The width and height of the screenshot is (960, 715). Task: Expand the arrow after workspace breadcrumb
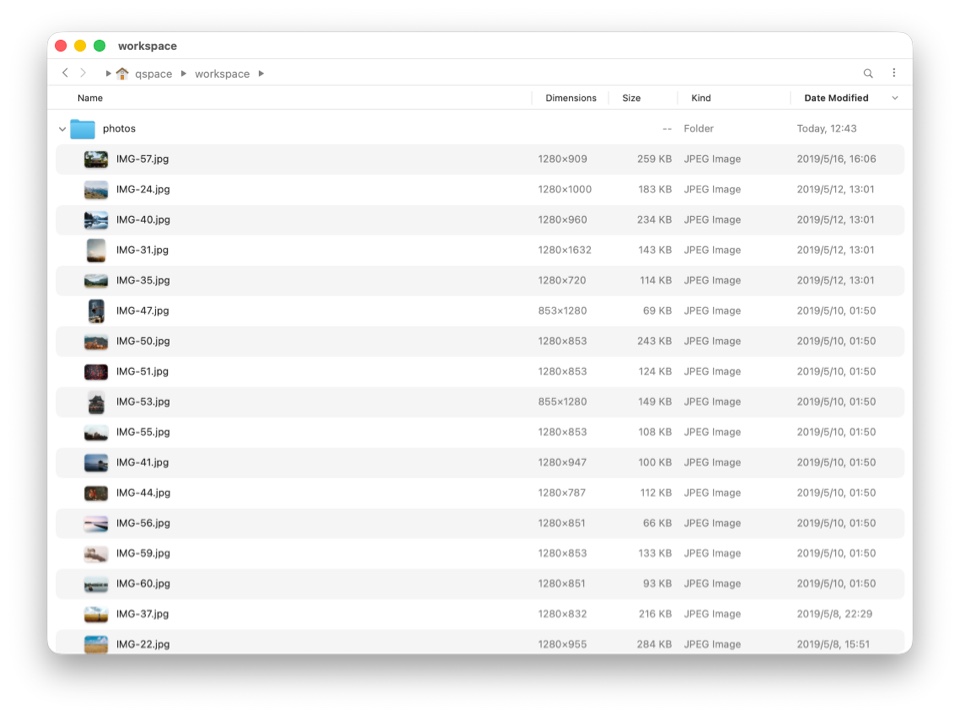261,74
